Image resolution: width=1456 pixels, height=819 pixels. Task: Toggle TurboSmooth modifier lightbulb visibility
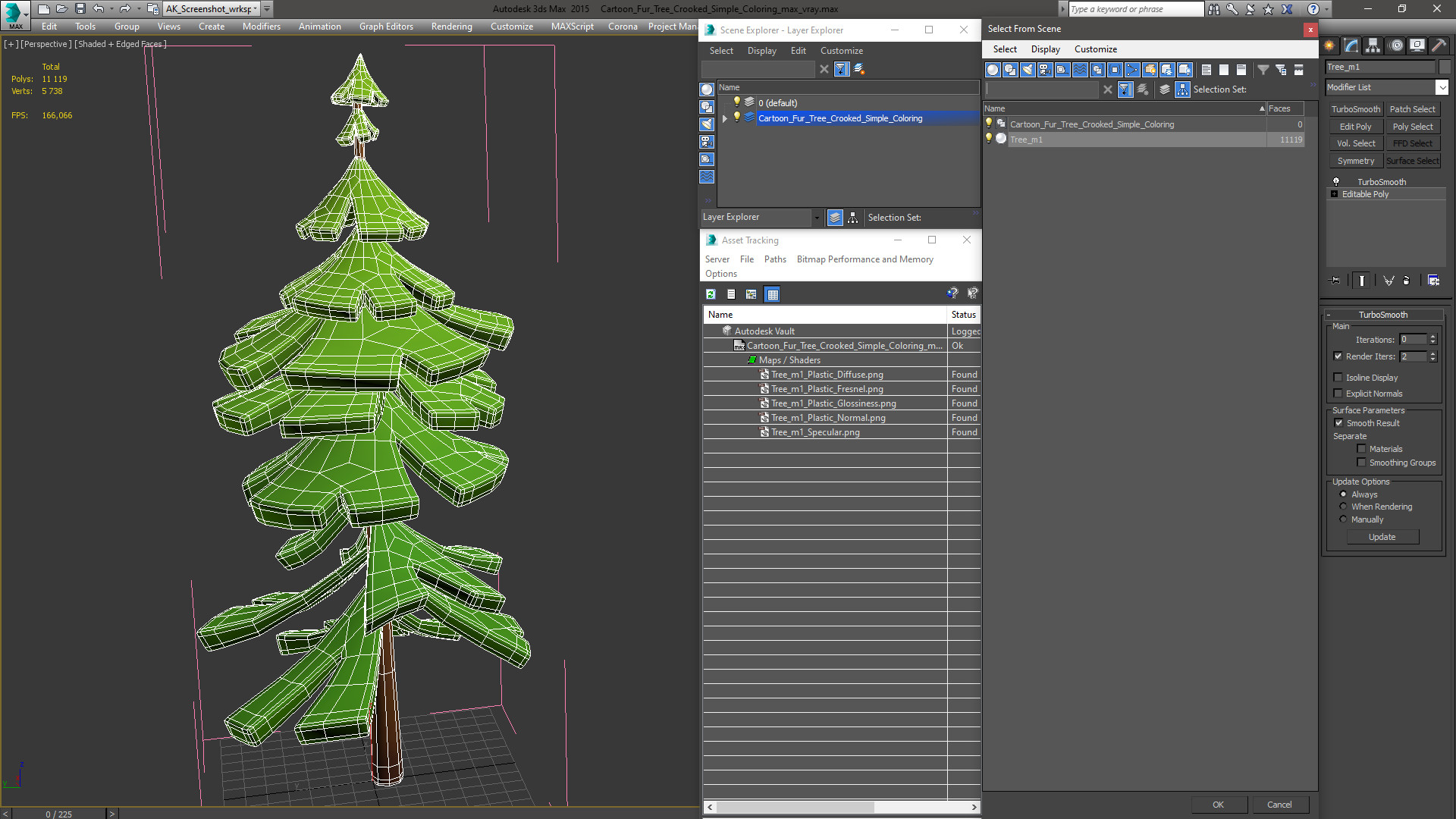point(1336,182)
